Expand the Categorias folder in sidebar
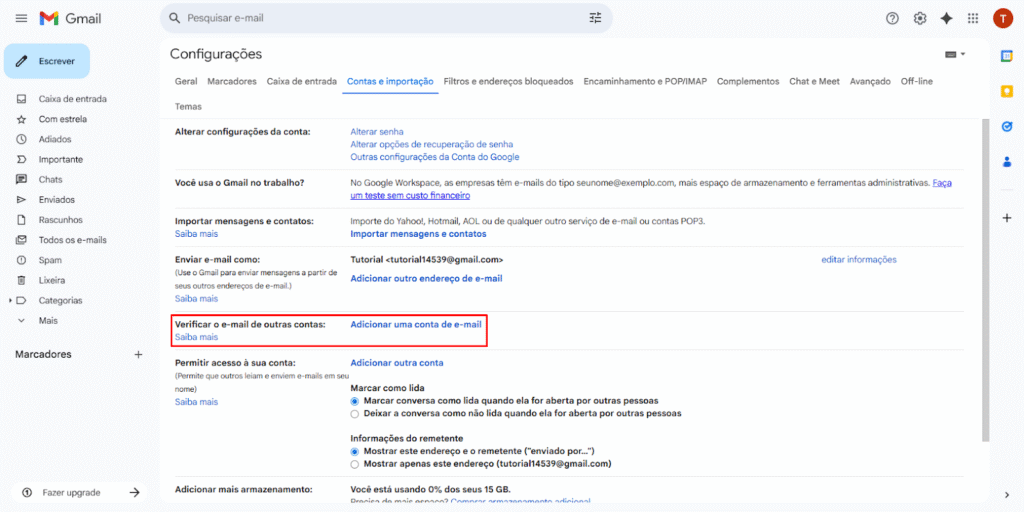The height and width of the screenshot is (512, 1024). click(11, 300)
